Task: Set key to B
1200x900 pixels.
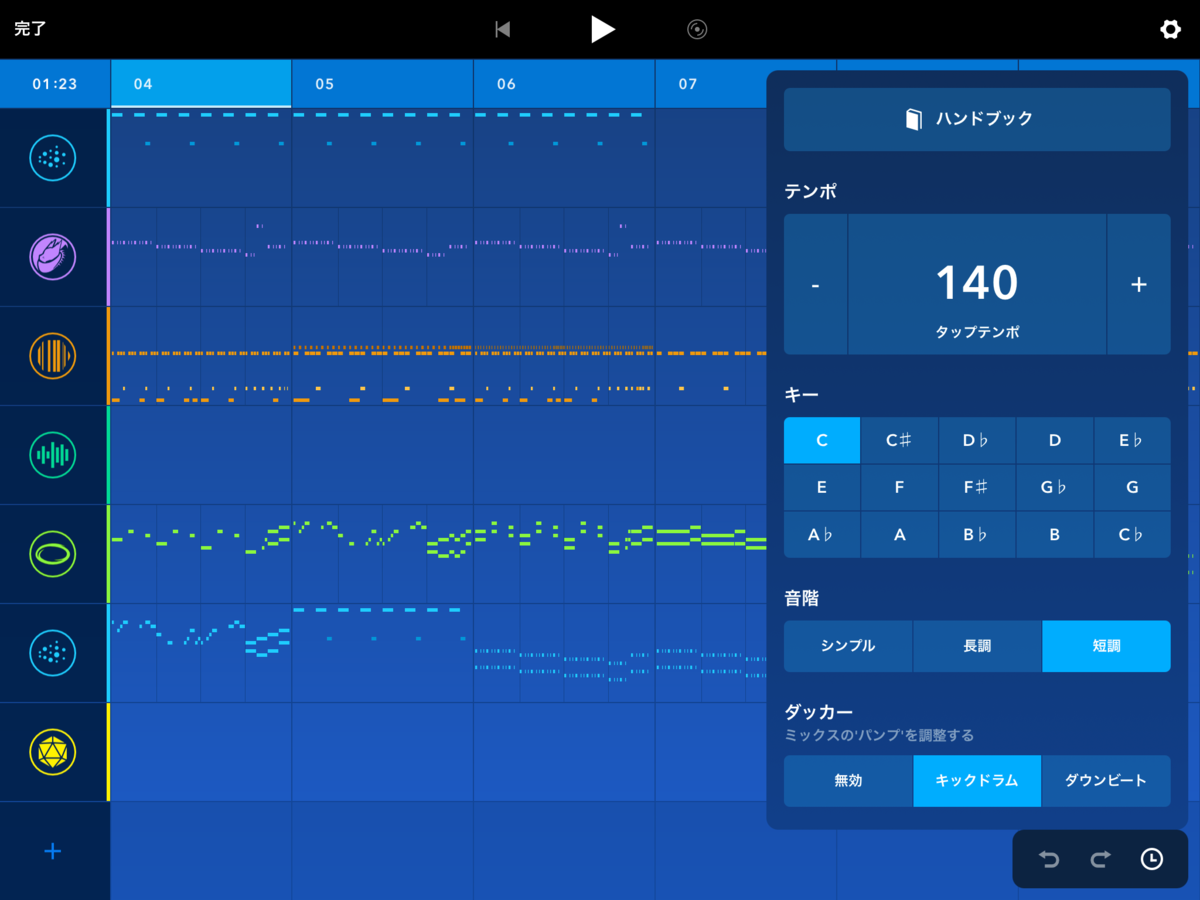Action: click(1054, 535)
